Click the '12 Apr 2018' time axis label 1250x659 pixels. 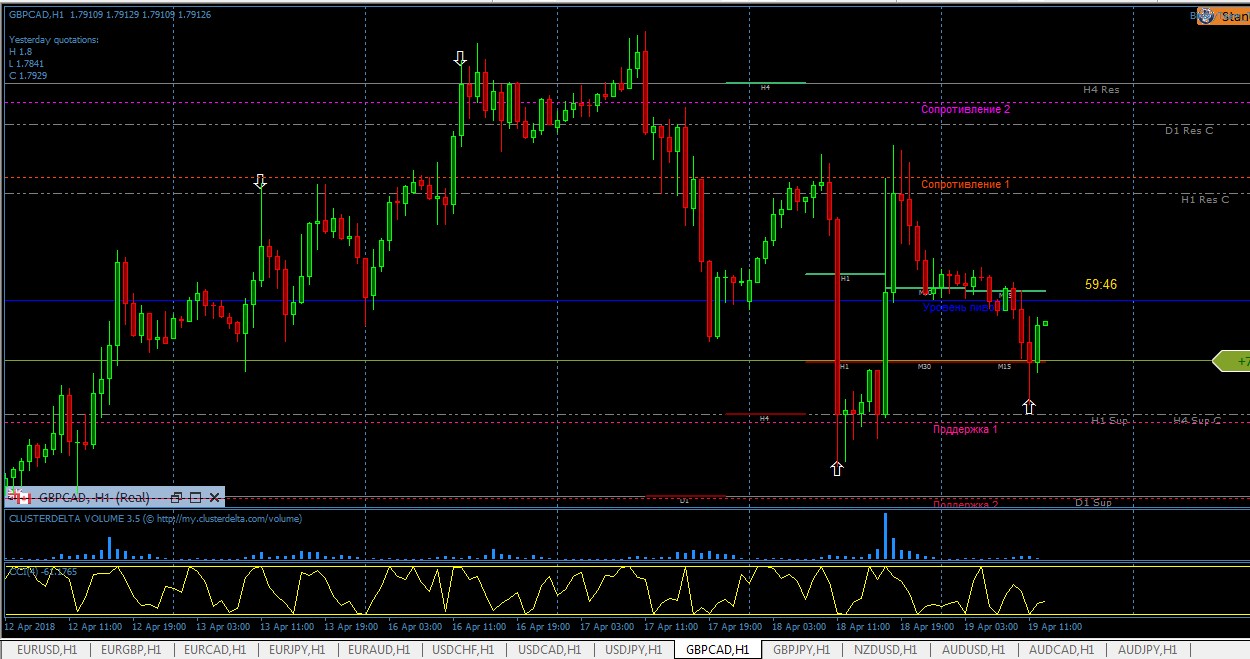tap(28, 627)
